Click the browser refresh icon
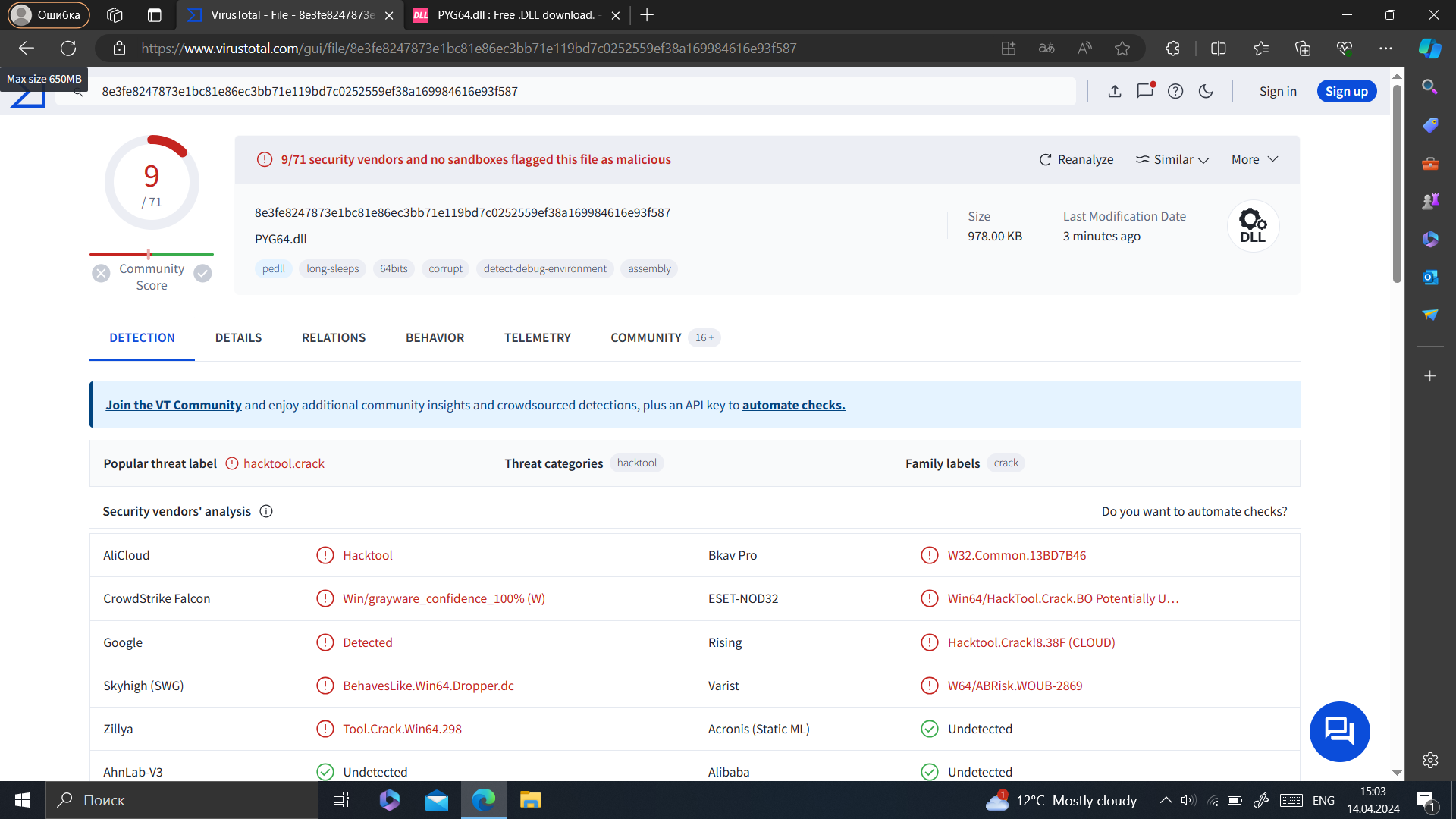This screenshot has height=819, width=1456. point(68,48)
